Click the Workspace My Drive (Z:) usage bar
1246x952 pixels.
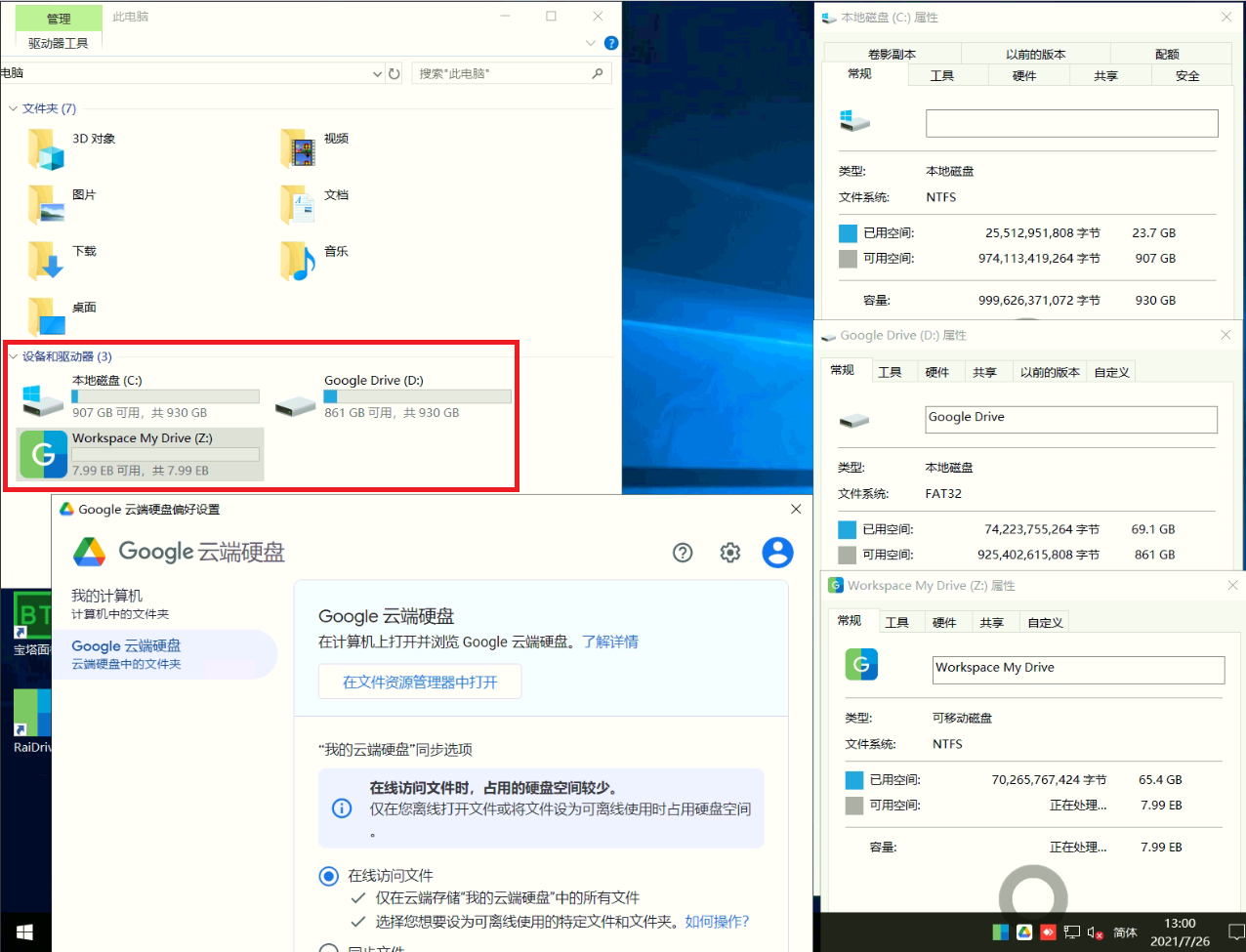(x=165, y=454)
